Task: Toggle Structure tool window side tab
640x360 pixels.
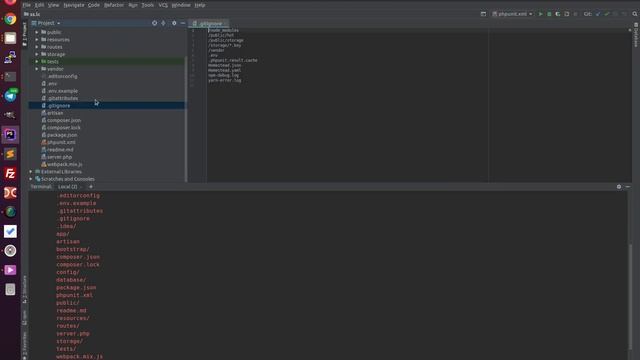Action: click(x=24, y=289)
